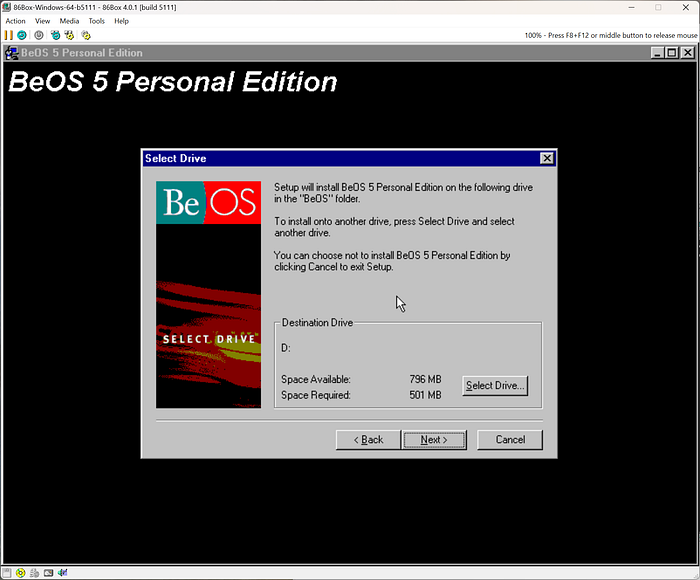Screen dimensions: 700x580
Task: Close the Select Drive dialog
Action: tap(547, 159)
